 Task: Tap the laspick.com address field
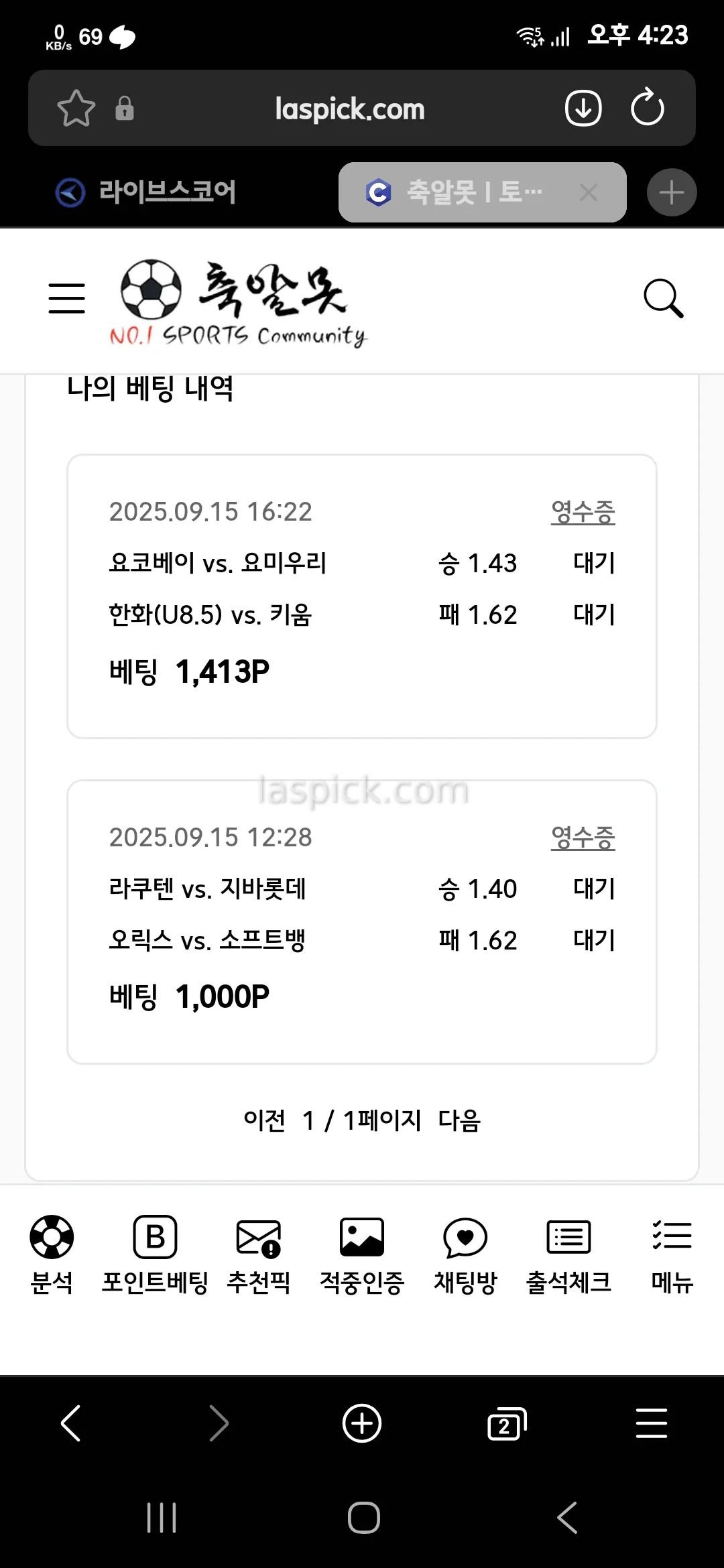(x=349, y=109)
